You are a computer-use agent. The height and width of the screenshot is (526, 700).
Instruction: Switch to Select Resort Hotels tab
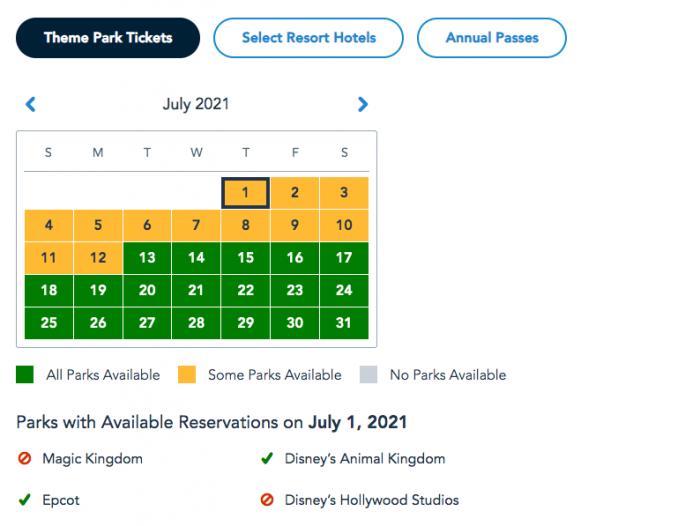308,38
